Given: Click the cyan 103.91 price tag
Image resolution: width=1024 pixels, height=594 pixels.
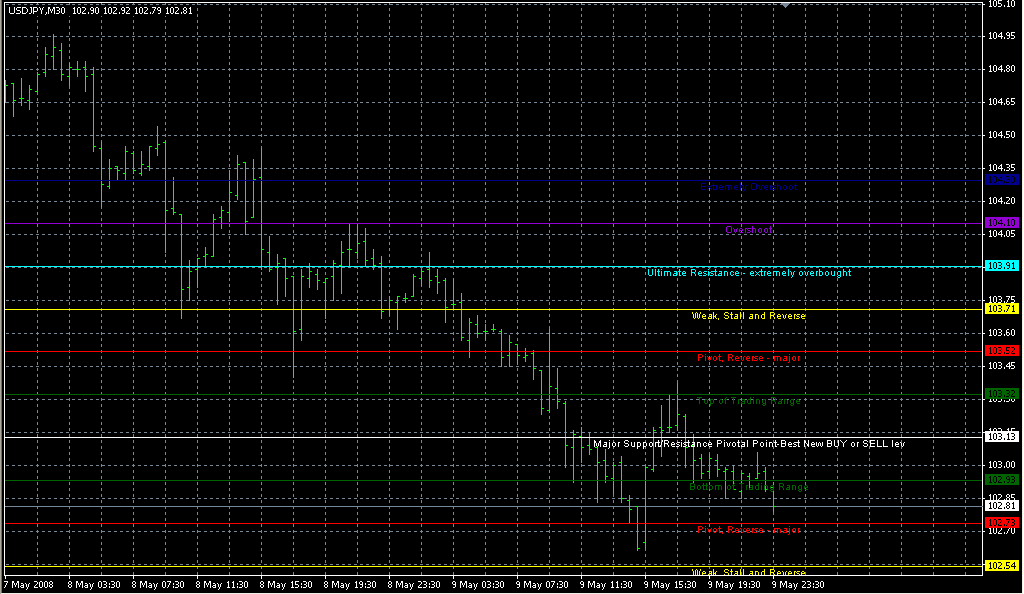Looking at the screenshot, I should click(1002, 266).
